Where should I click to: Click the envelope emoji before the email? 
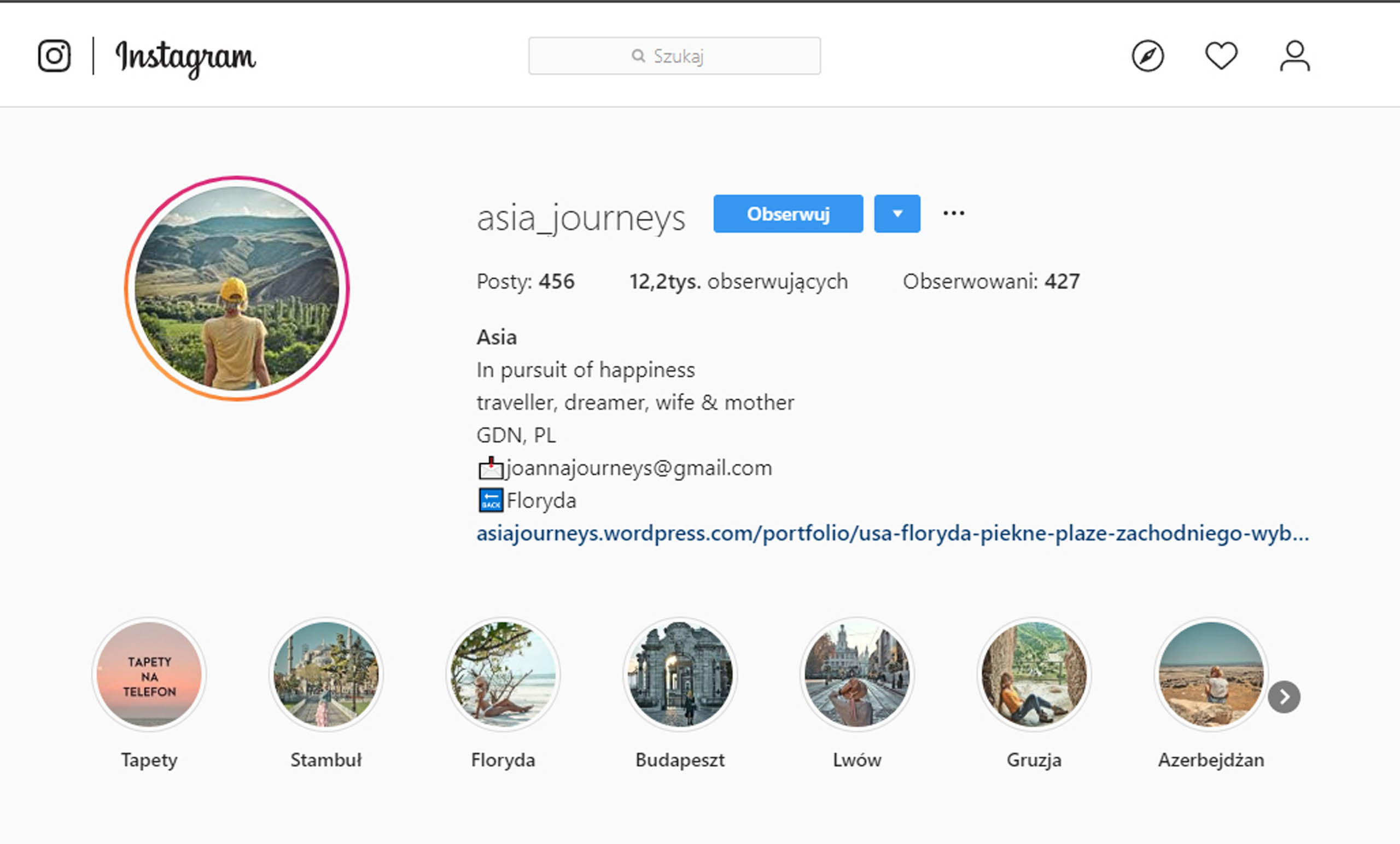pos(491,468)
